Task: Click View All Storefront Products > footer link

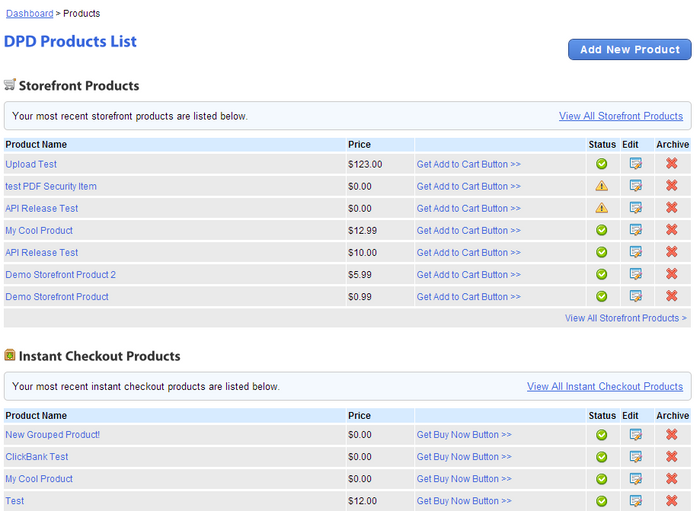Action: tap(625, 318)
